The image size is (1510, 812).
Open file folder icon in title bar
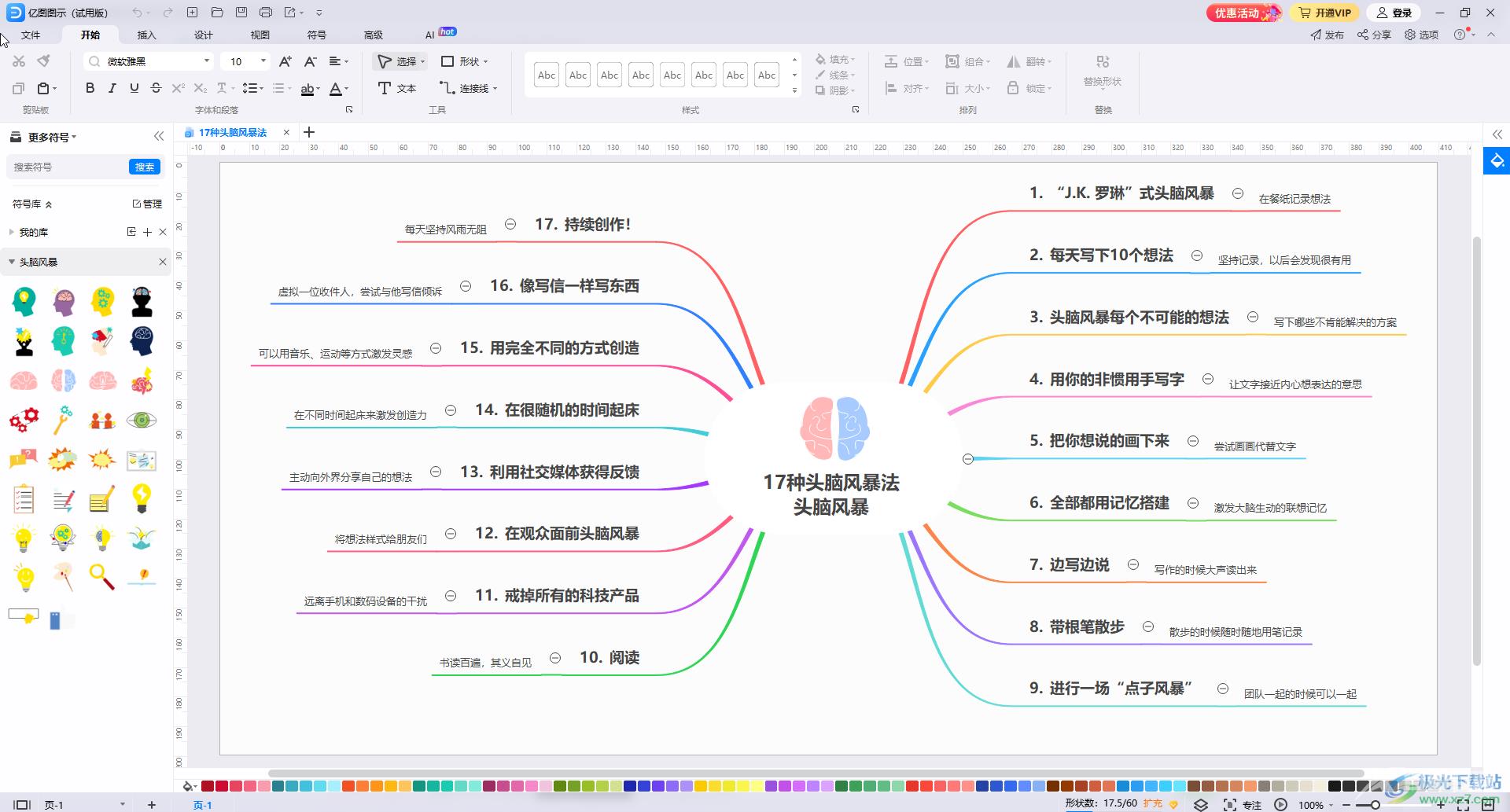pyautogui.click(x=217, y=13)
